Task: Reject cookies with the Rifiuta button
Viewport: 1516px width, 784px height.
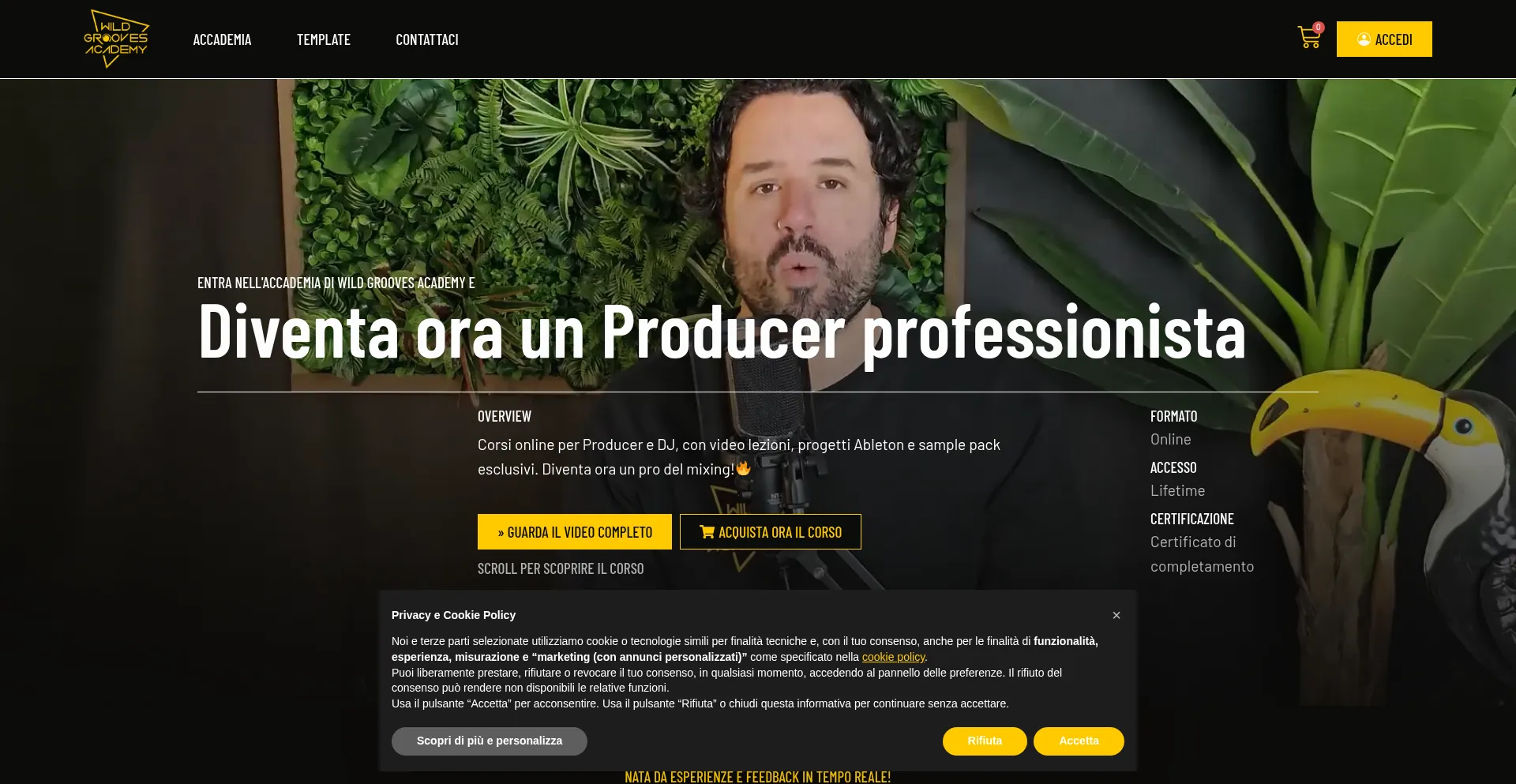Action: coord(985,741)
